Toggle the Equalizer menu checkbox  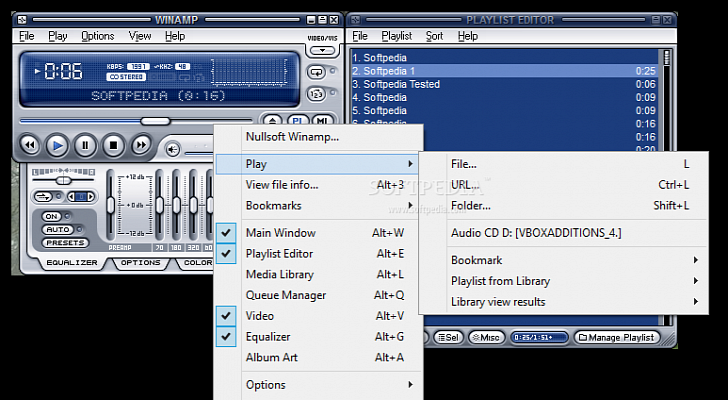click(x=267, y=337)
